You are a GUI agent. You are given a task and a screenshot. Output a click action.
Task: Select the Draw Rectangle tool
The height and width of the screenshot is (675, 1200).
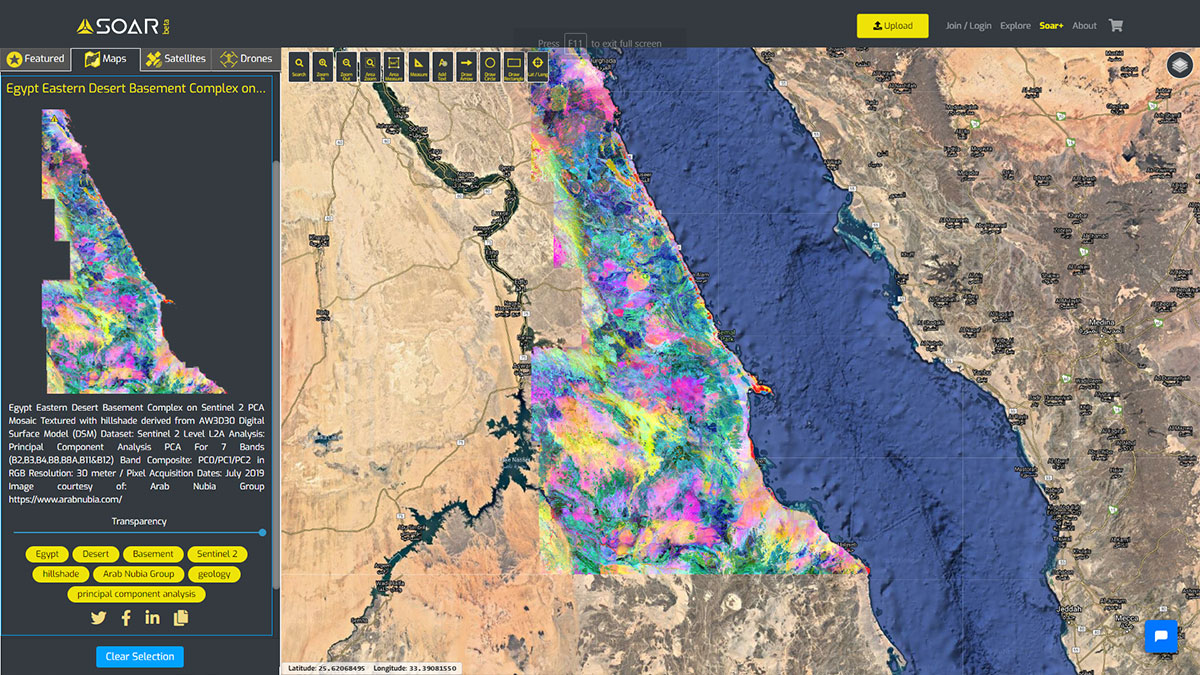tap(514, 66)
